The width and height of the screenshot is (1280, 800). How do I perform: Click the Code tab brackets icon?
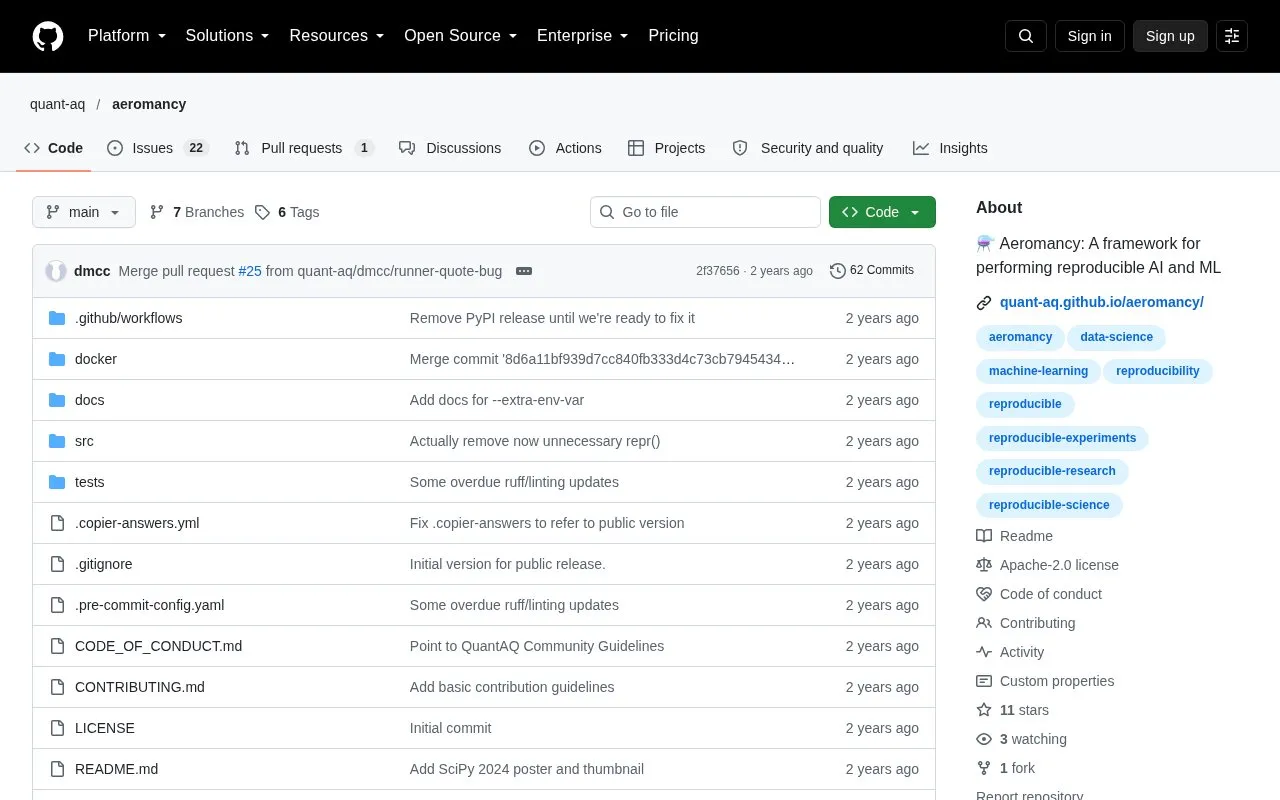coord(32,148)
